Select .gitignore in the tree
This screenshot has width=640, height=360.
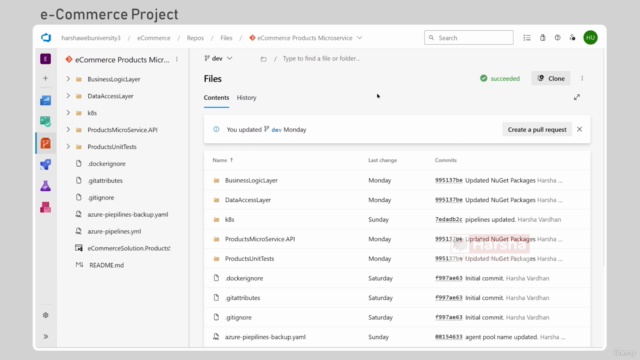pyautogui.click(x=101, y=198)
